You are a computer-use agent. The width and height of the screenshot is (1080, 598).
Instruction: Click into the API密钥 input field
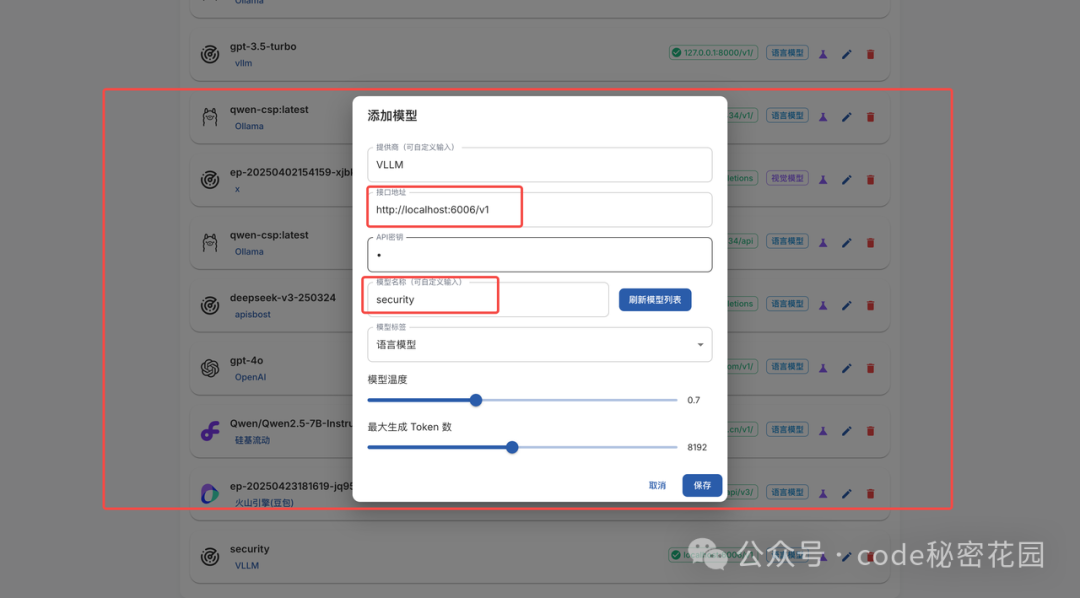(x=539, y=255)
